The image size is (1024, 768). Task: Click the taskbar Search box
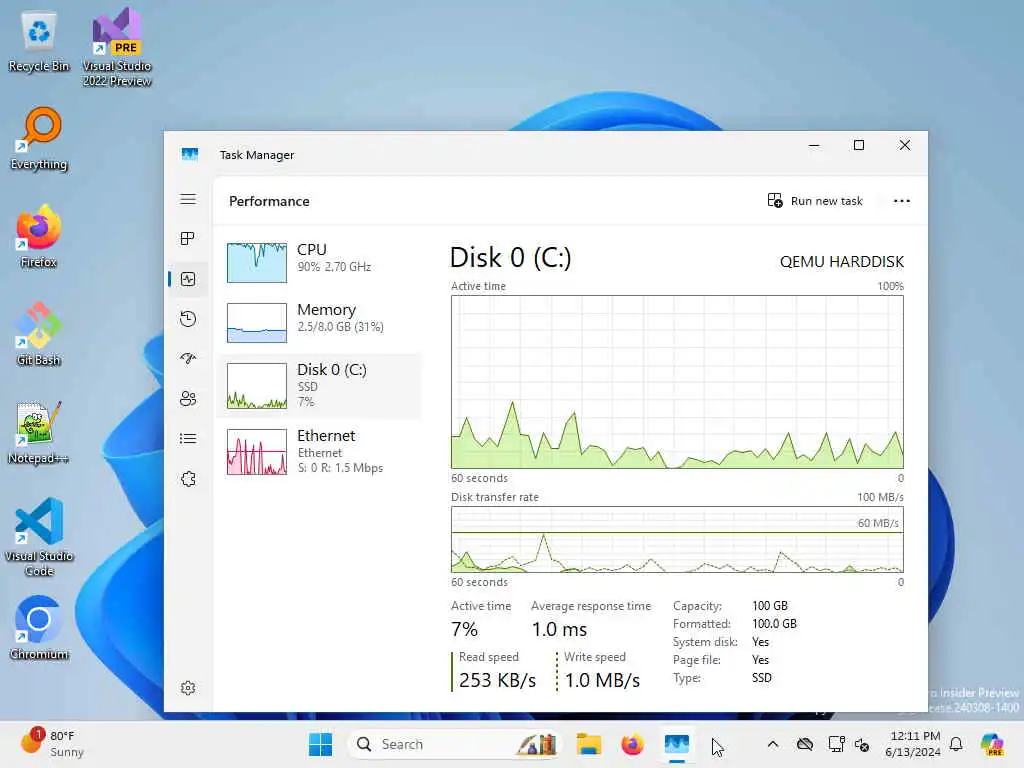[x=455, y=744]
